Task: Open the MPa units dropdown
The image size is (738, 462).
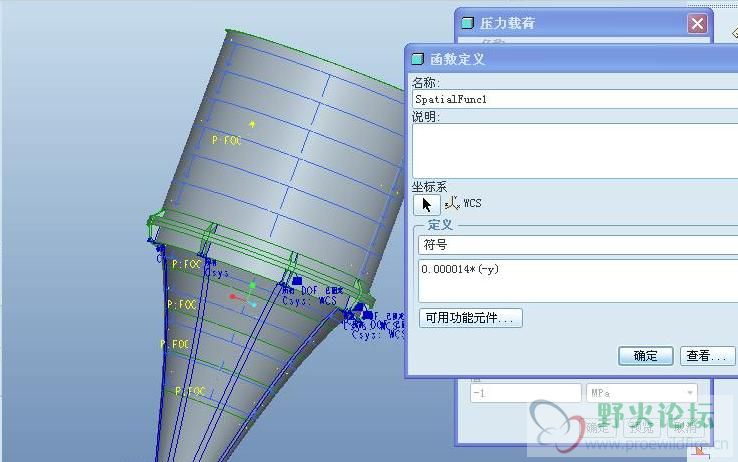Action: tap(641, 393)
